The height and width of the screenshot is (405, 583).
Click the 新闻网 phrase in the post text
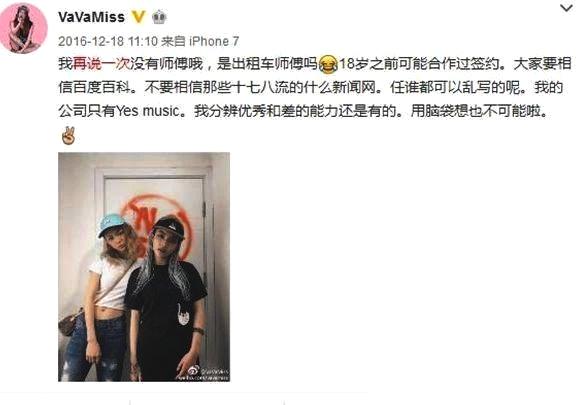tap(354, 88)
